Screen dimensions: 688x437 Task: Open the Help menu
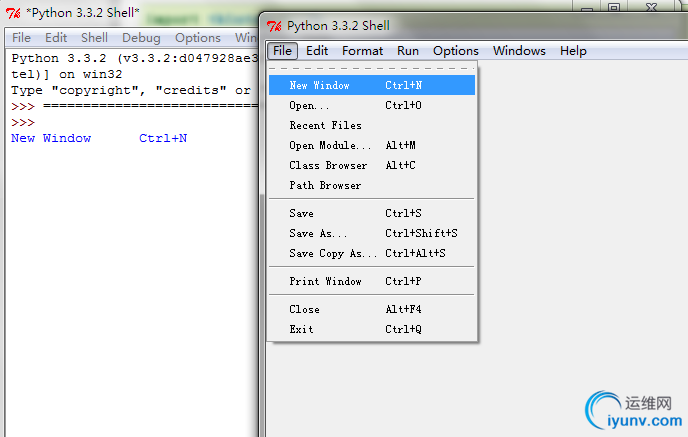[x=573, y=51]
